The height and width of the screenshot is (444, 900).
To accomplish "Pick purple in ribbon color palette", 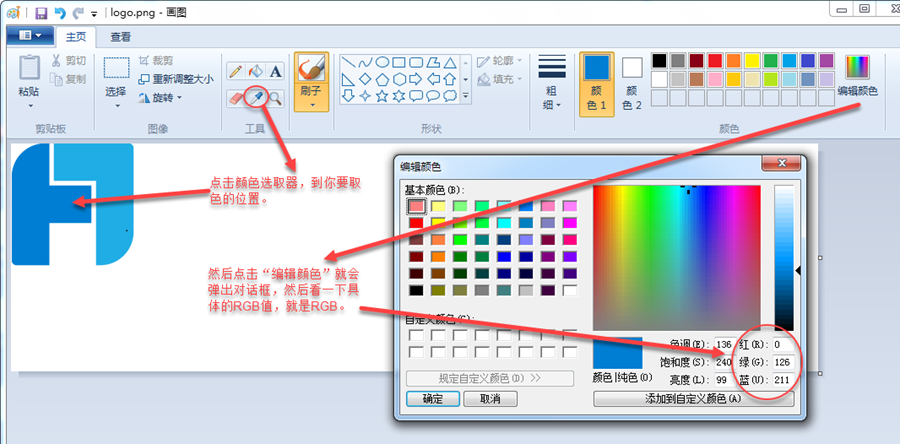I will click(x=826, y=60).
